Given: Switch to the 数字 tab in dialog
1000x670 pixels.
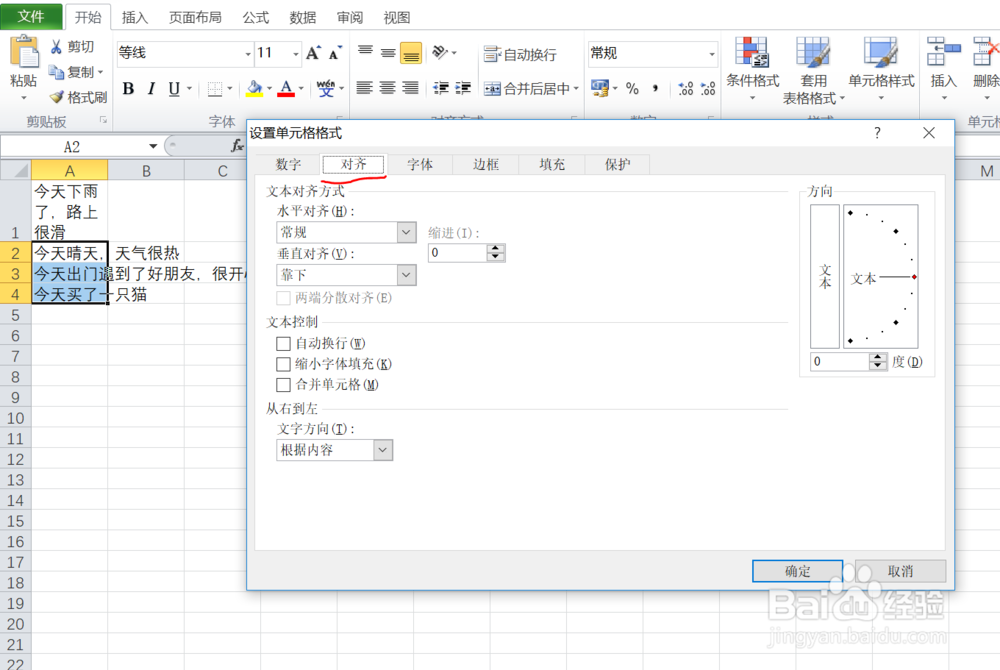Looking at the screenshot, I should click(x=288, y=164).
